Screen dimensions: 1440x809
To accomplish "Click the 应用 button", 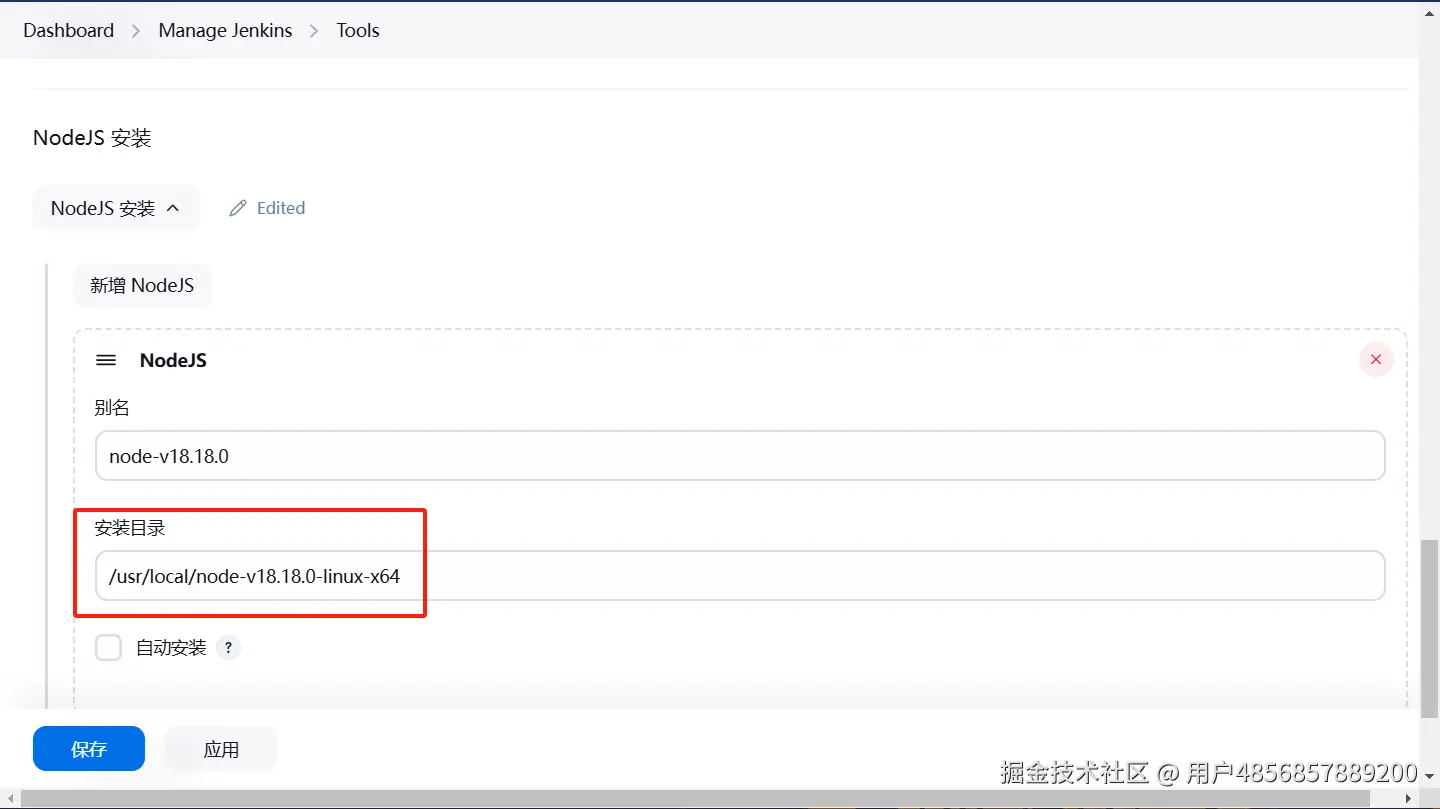I will click(x=221, y=749).
